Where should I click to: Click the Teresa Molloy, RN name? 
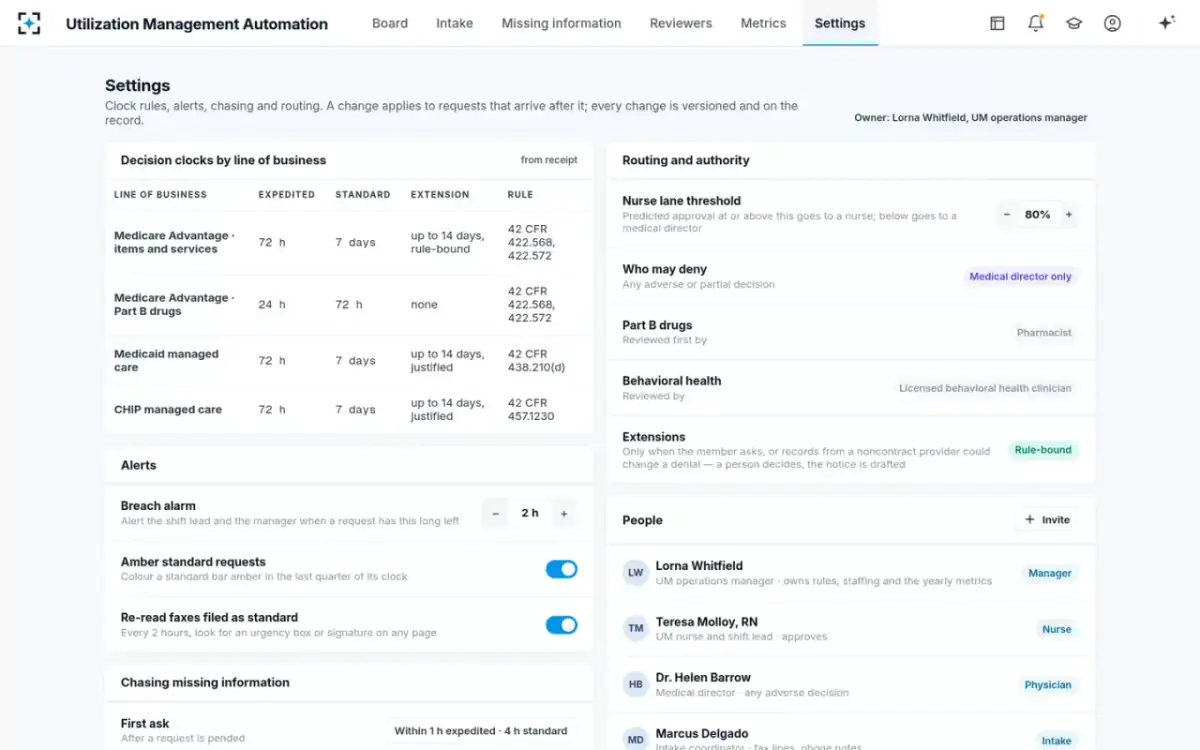click(706, 622)
